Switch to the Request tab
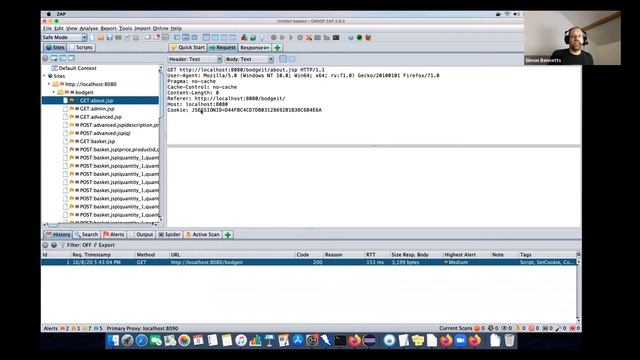640x360 pixels. pyautogui.click(x=222, y=48)
